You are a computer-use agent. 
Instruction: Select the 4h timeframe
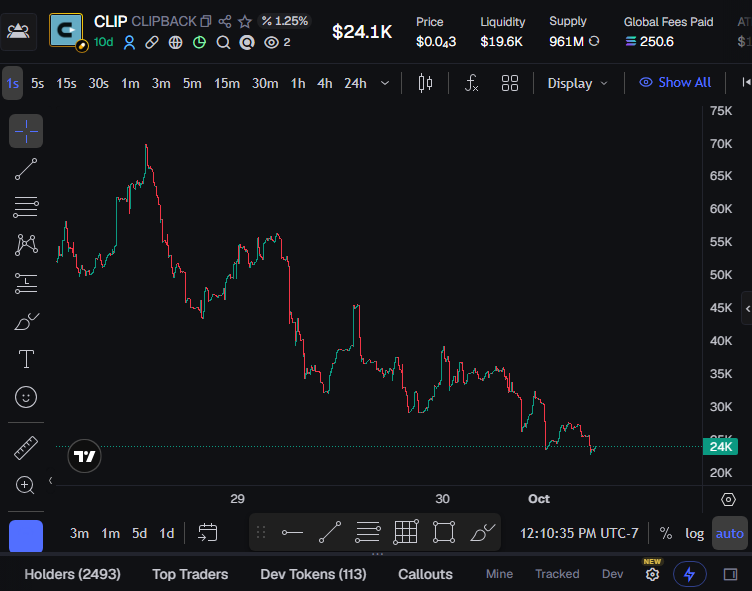[324, 83]
